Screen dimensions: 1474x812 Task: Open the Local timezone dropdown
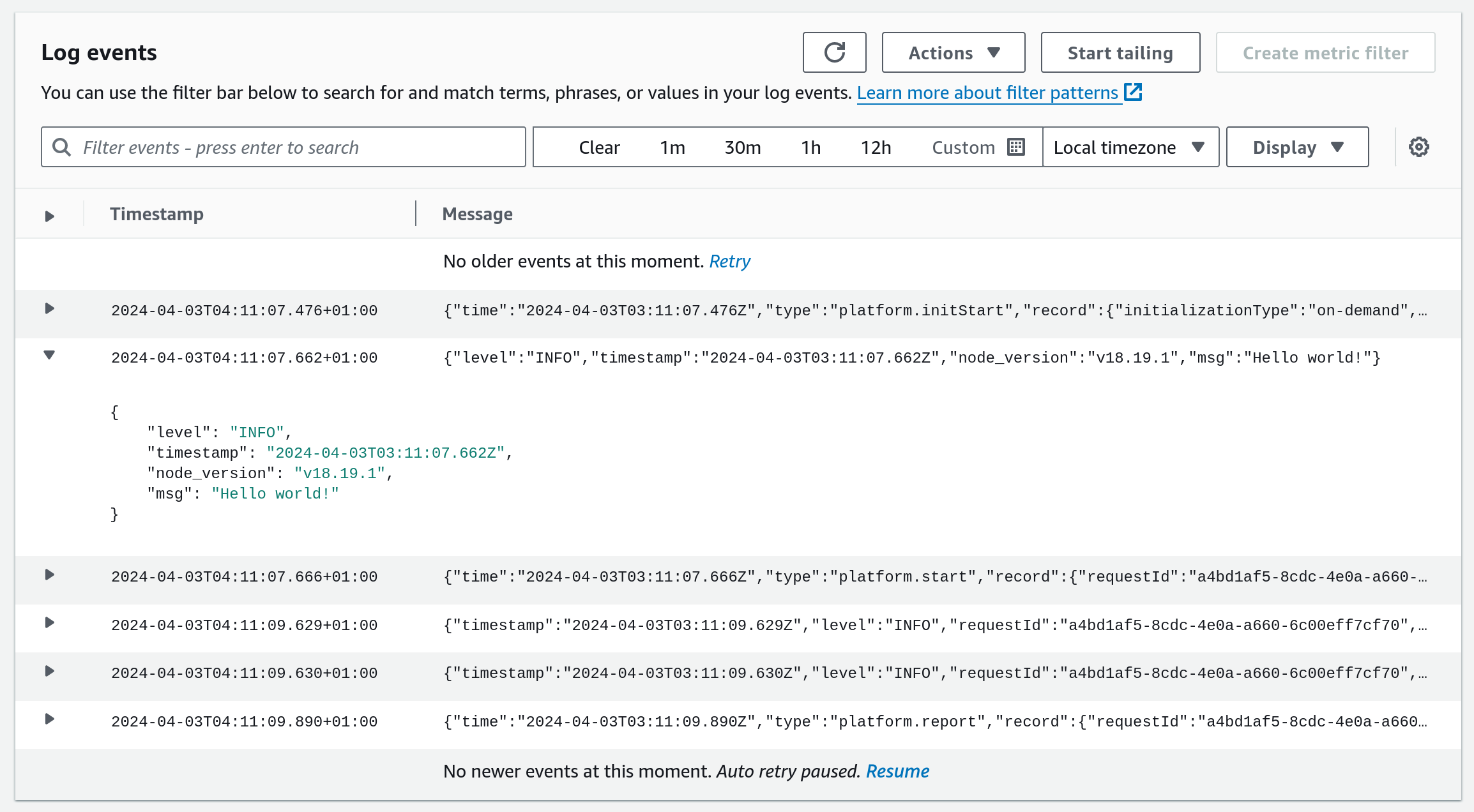point(1130,147)
